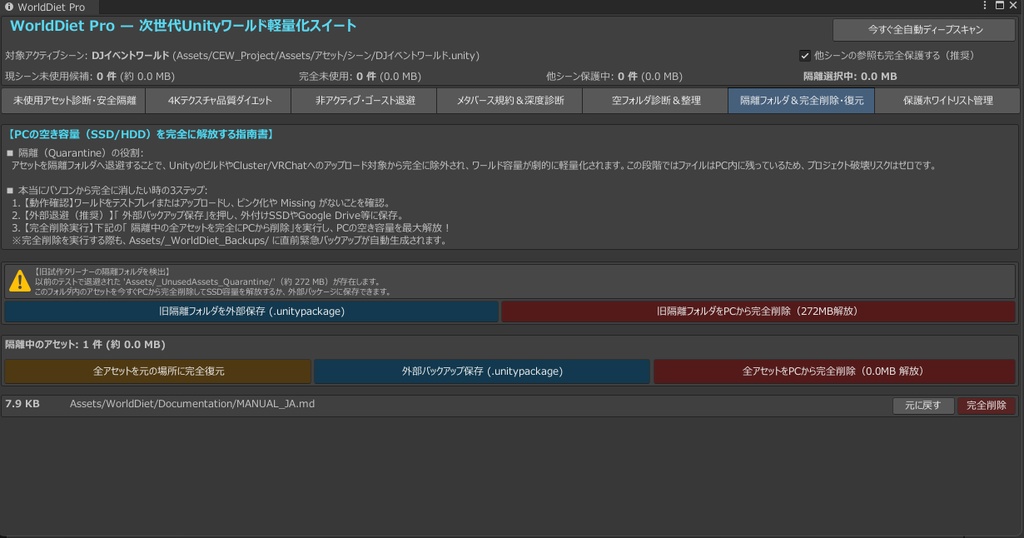Viewport: 1024px width, 538px height.
Task: Click the WorldDiet Pro blue header title
Action: 184,26
